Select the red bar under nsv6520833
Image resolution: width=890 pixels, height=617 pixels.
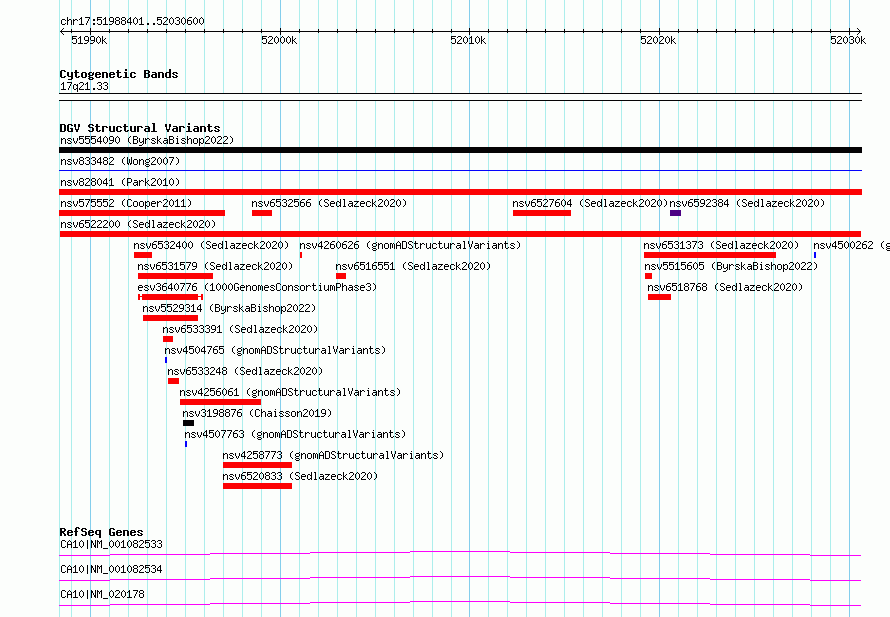point(258,486)
